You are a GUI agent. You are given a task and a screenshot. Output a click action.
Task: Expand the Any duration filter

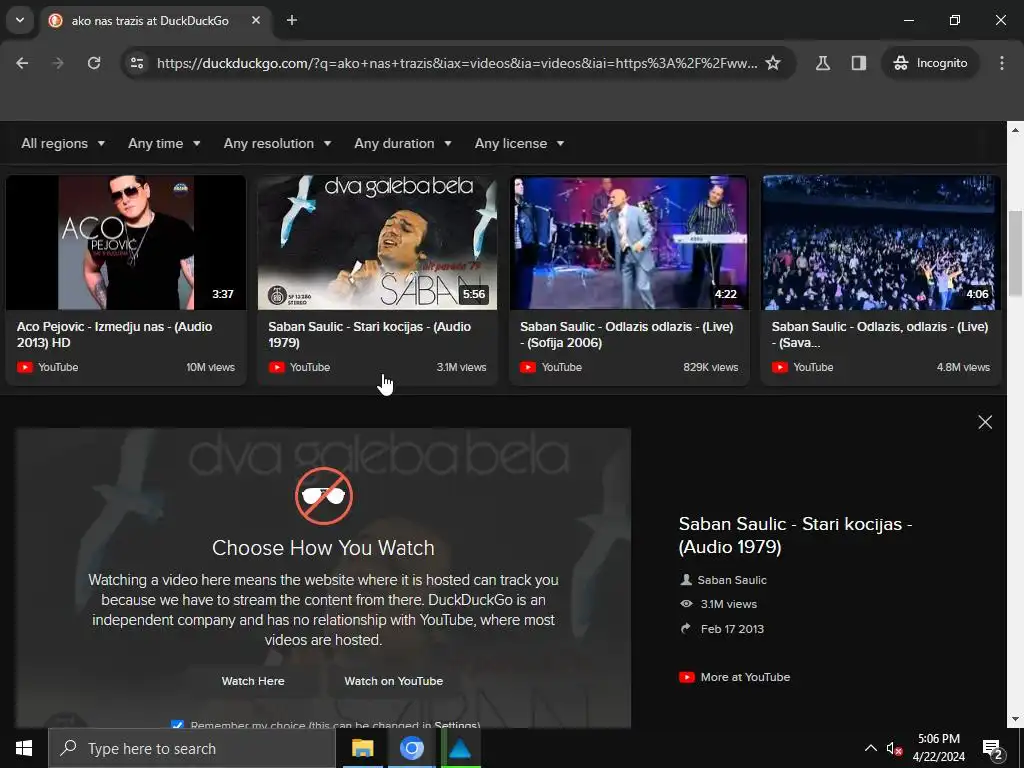[403, 143]
